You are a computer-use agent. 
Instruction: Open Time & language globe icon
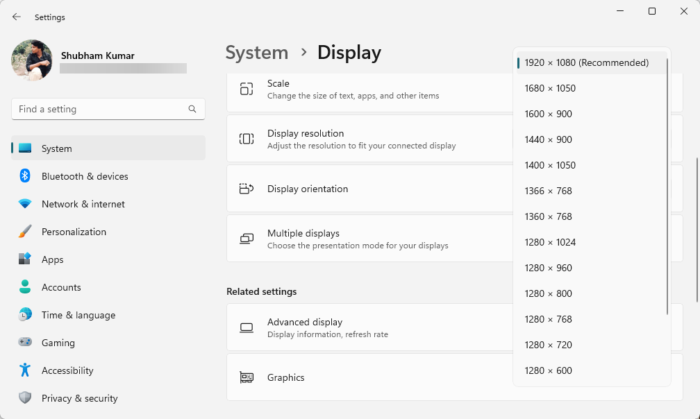(25, 315)
